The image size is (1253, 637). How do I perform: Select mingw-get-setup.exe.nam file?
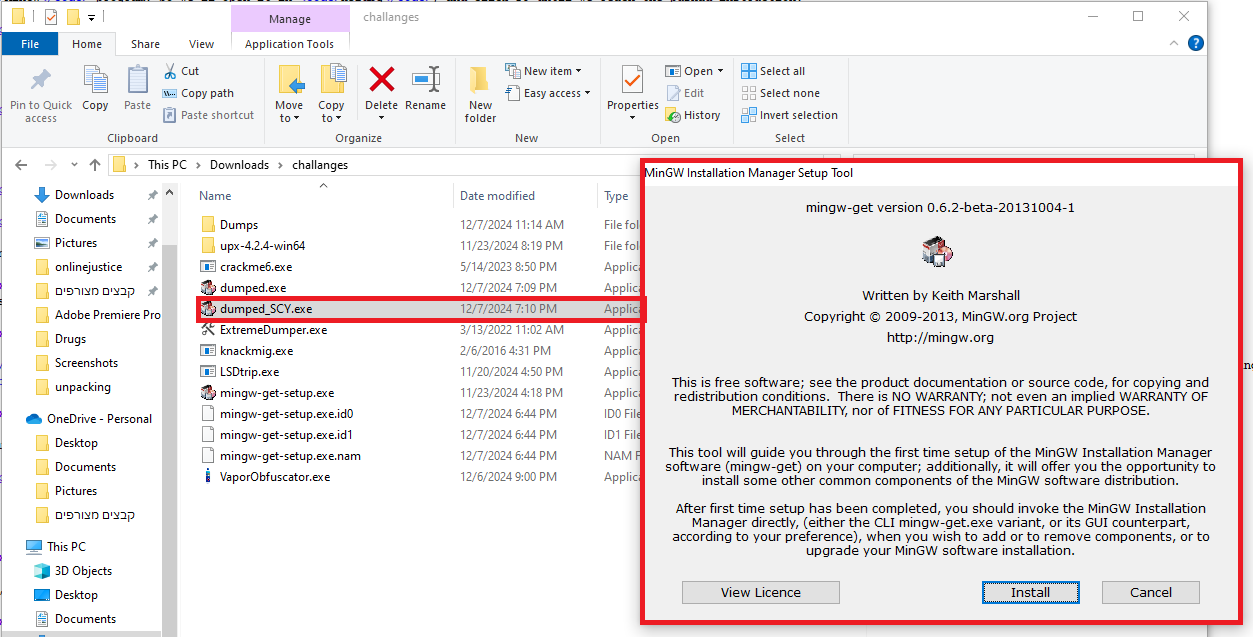click(290, 456)
